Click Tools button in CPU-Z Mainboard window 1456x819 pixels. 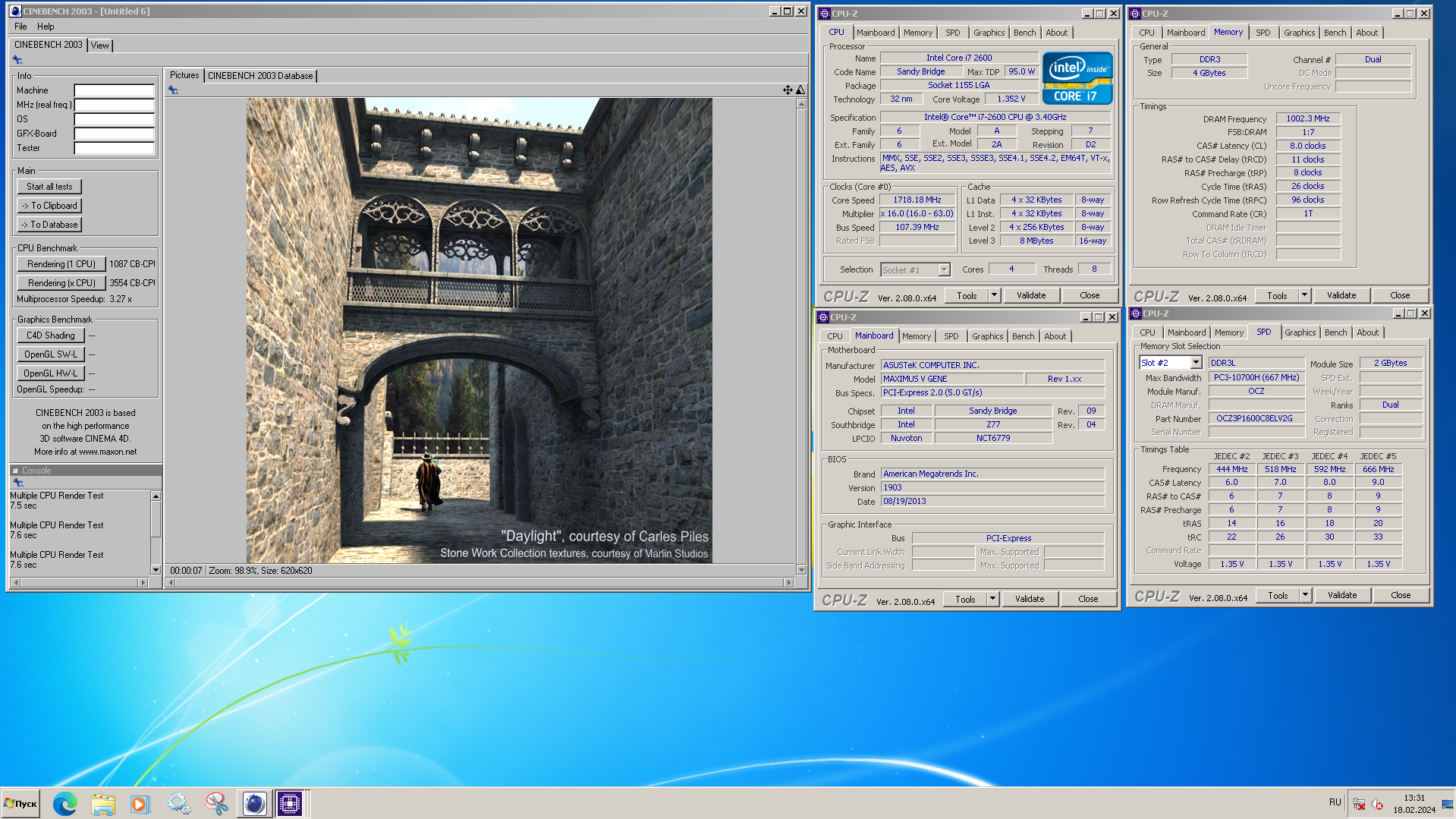pyautogui.click(x=965, y=599)
